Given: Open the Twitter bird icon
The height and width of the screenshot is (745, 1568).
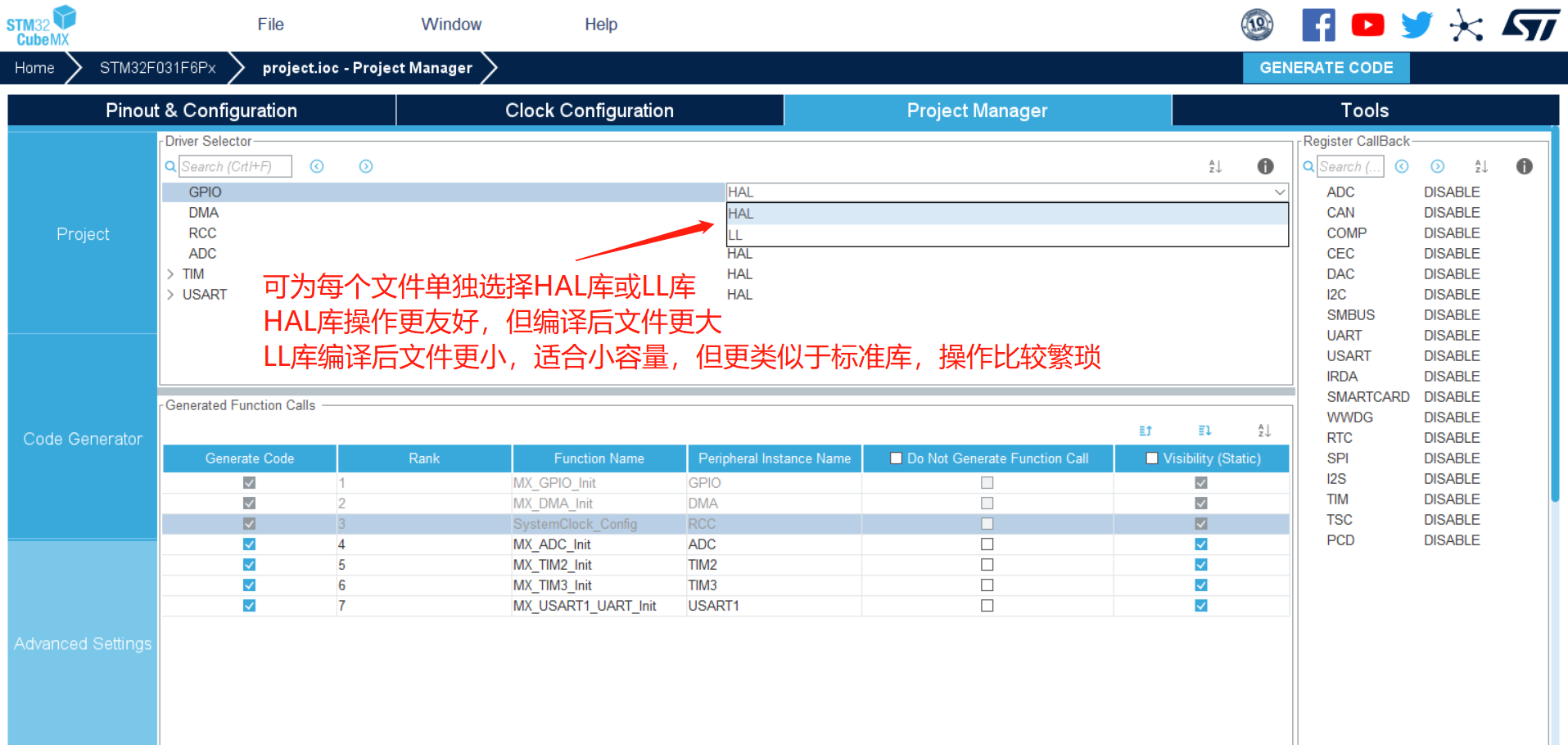Looking at the screenshot, I should 1417,25.
